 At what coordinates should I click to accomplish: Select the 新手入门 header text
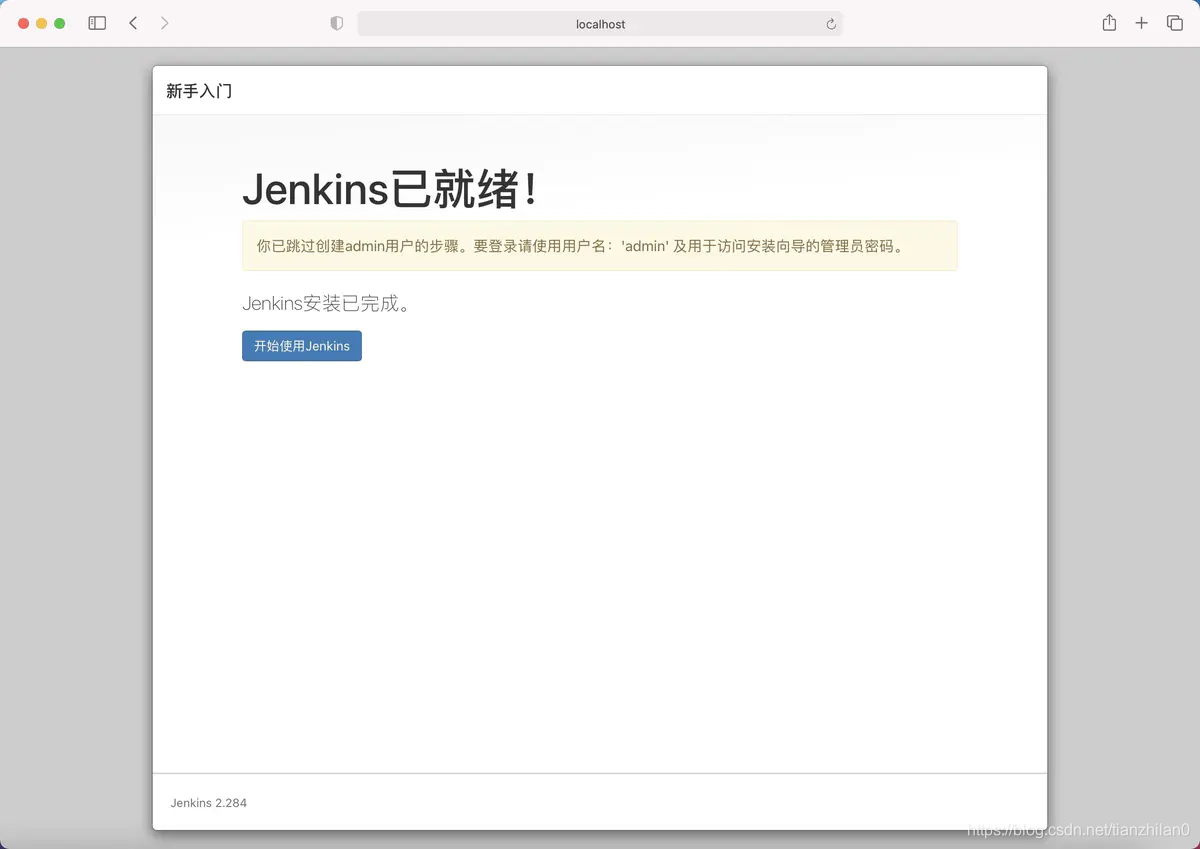click(x=199, y=91)
